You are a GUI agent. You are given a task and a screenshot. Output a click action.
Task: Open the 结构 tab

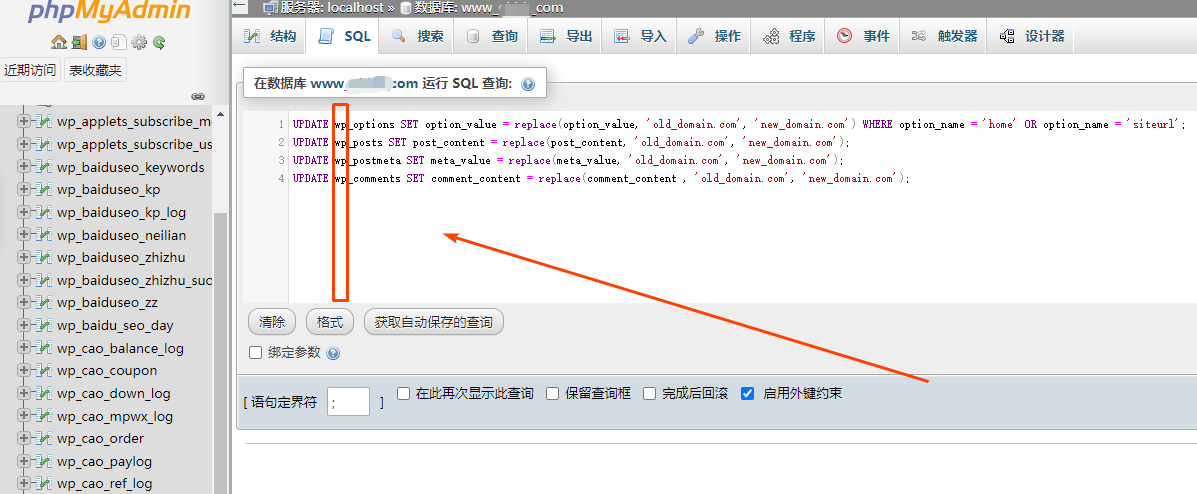(269, 36)
